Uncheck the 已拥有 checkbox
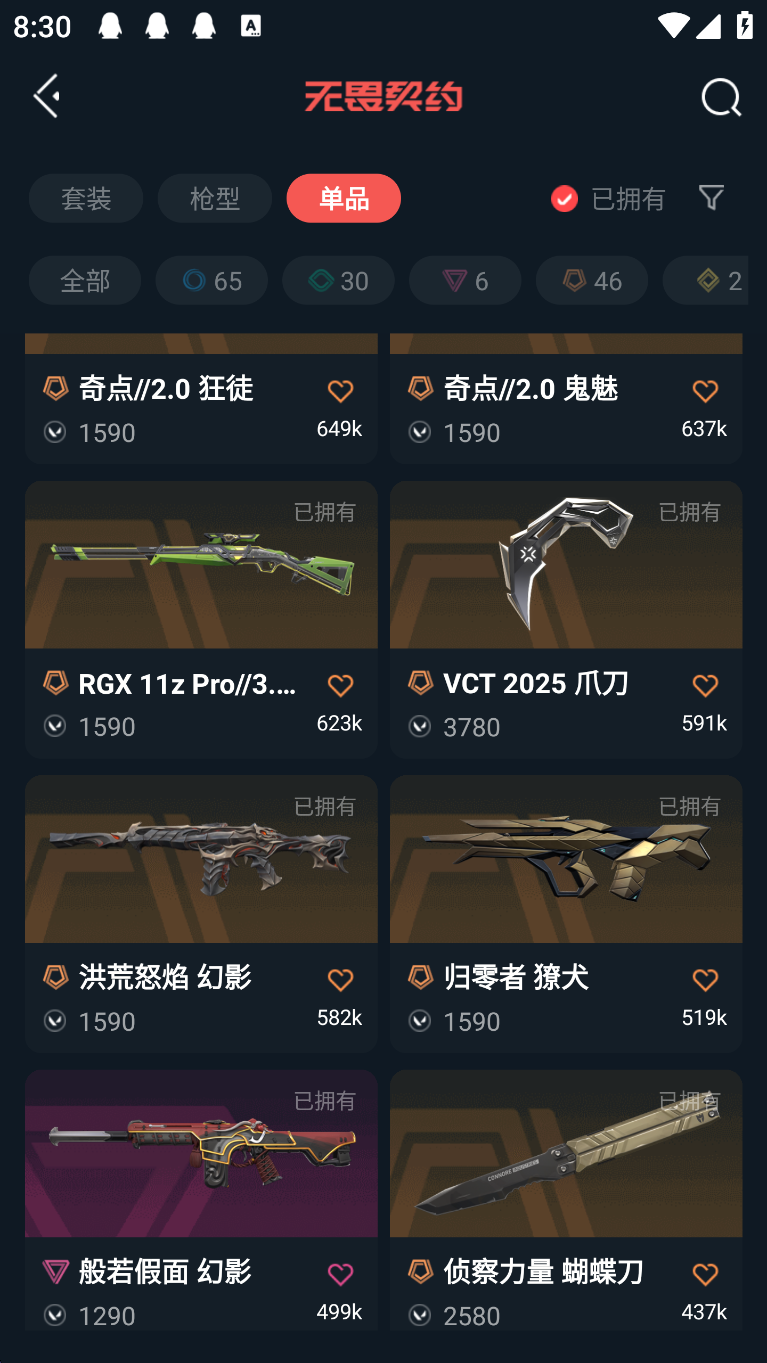Screen dimensions: 767x1363 (564, 198)
